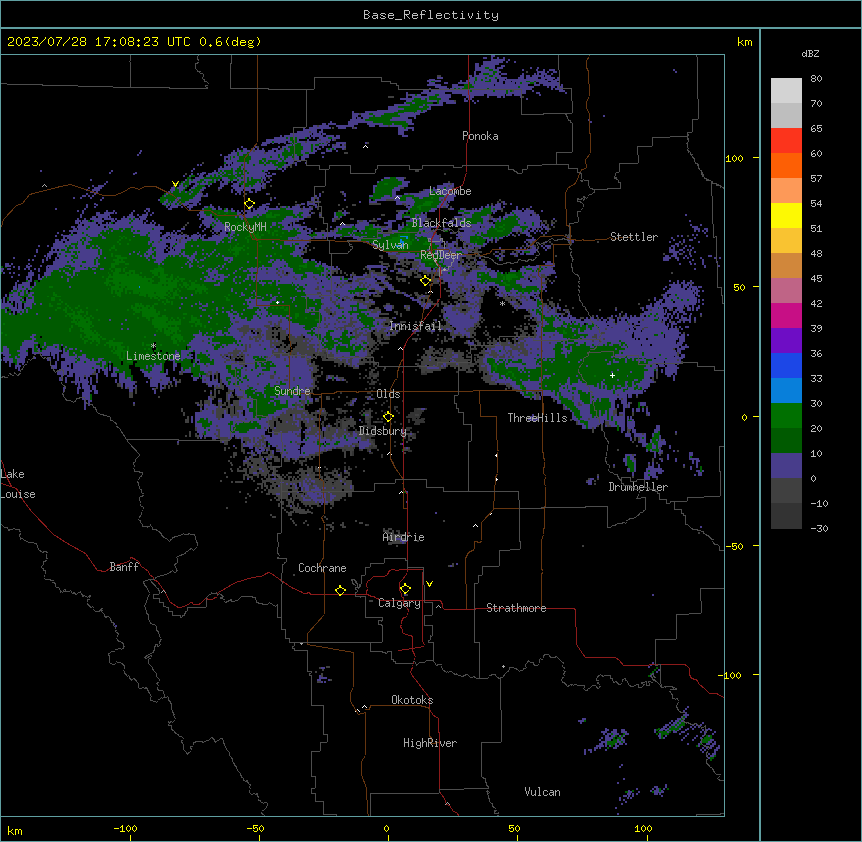Select the bright green 20-30 dBZ swatch
The image size is (862, 842).
click(x=786, y=416)
